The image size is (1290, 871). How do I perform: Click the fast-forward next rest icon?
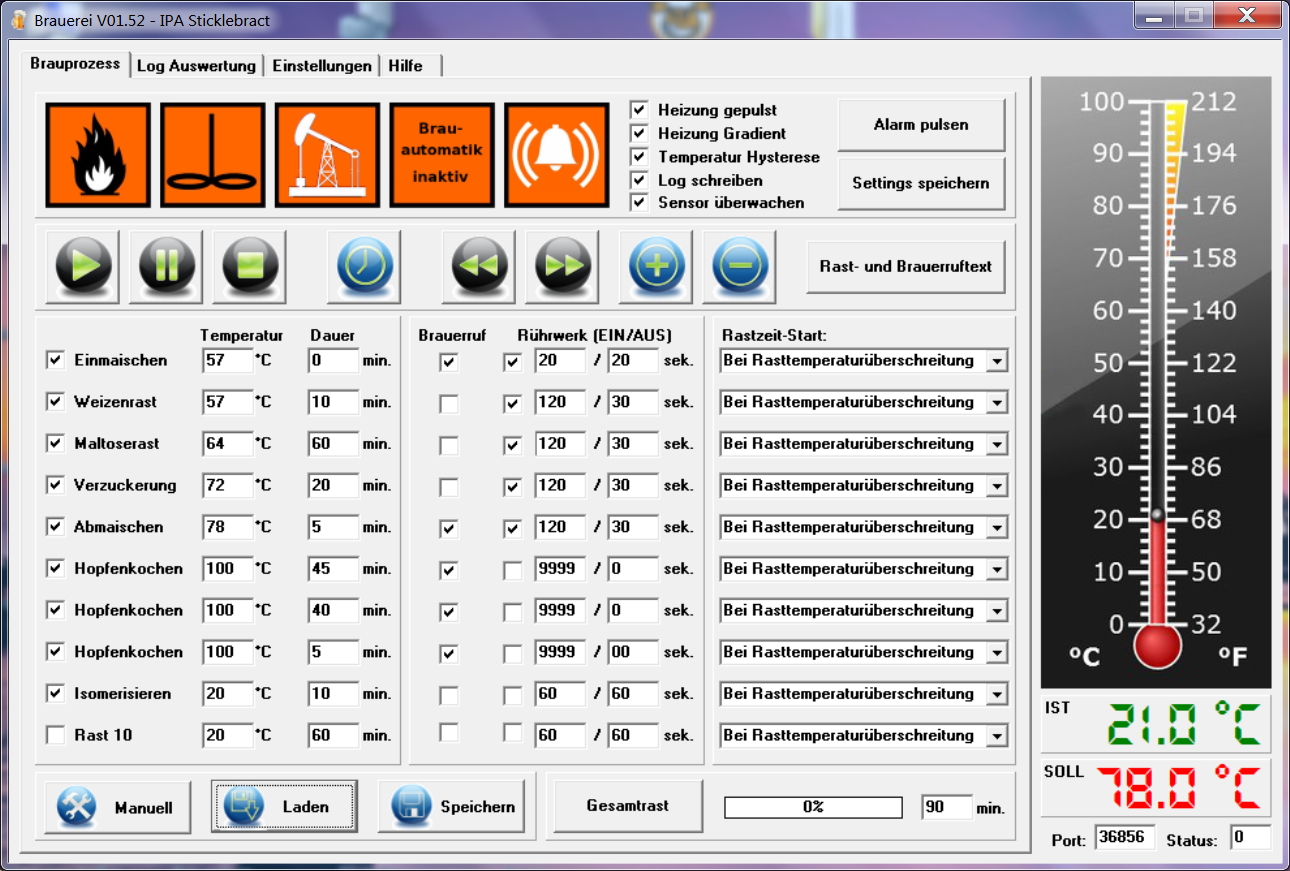pyautogui.click(x=562, y=267)
